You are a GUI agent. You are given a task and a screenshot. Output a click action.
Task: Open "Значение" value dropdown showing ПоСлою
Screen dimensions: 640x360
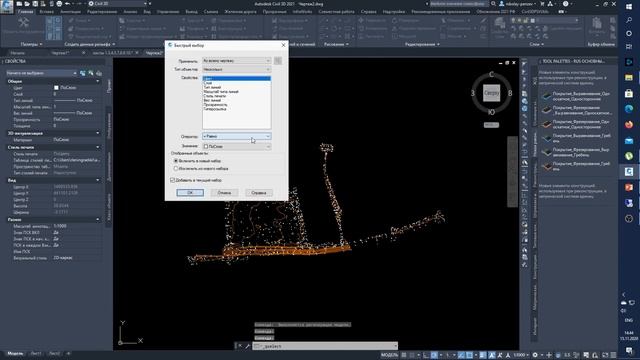pyautogui.click(x=236, y=146)
